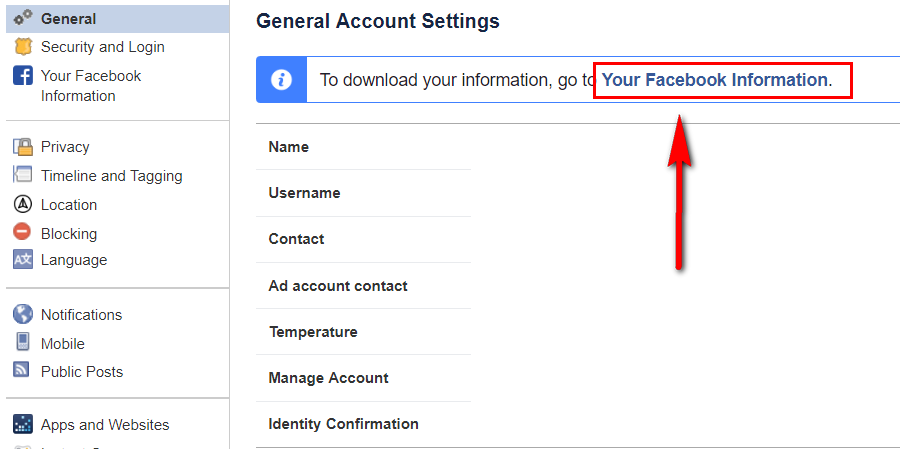Click the General gears icon
Screen dimensions: 900x449
pyautogui.click(x=23, y=18)
